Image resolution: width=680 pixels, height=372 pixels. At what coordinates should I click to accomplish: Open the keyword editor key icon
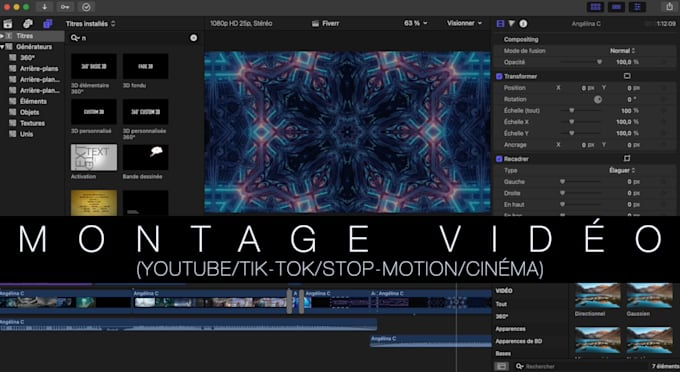pos(65,7)
